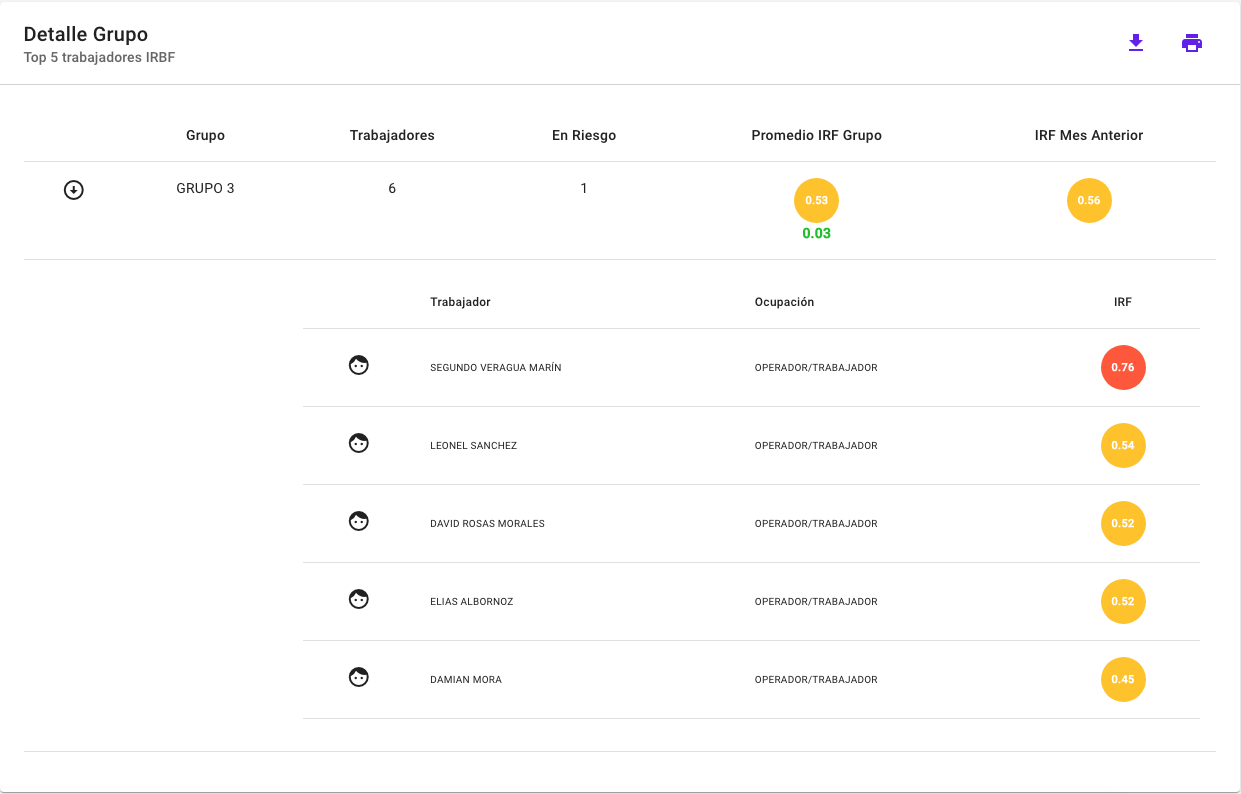The image size is (1241, 794).
Task: Click avatar icon for David Rosas Morales
Action: 359,522
